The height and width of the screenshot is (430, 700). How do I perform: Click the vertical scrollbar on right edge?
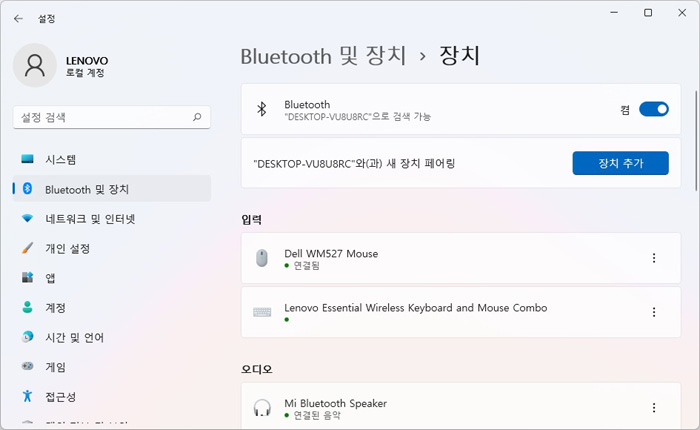tap(696, 141)
